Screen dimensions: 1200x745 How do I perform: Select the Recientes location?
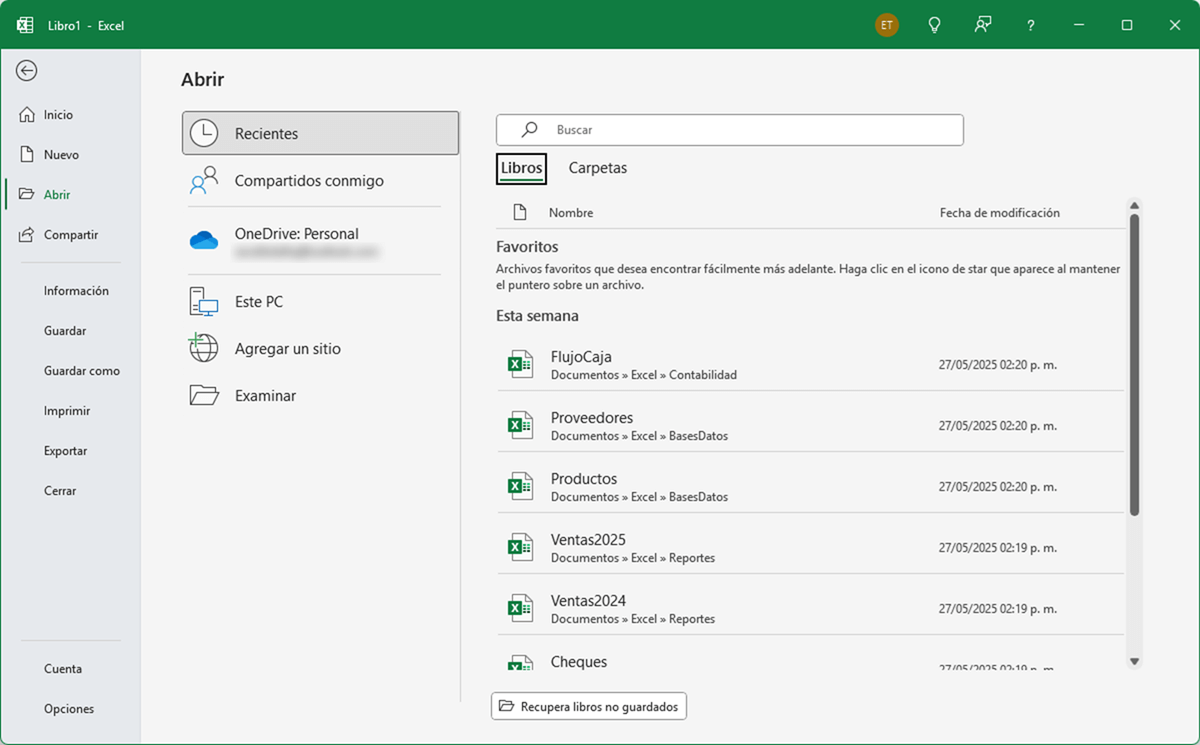coord(320,133)
